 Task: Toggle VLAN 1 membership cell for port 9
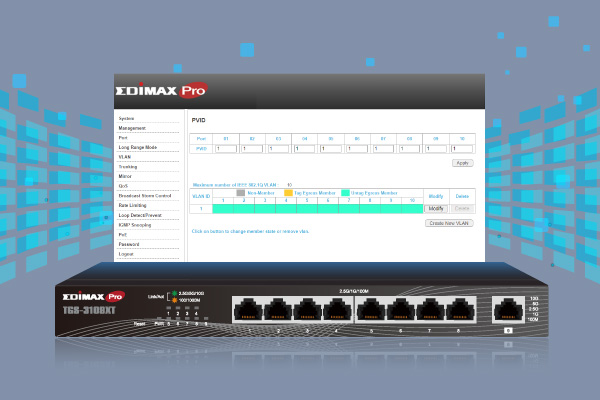(x=391, y=209)
